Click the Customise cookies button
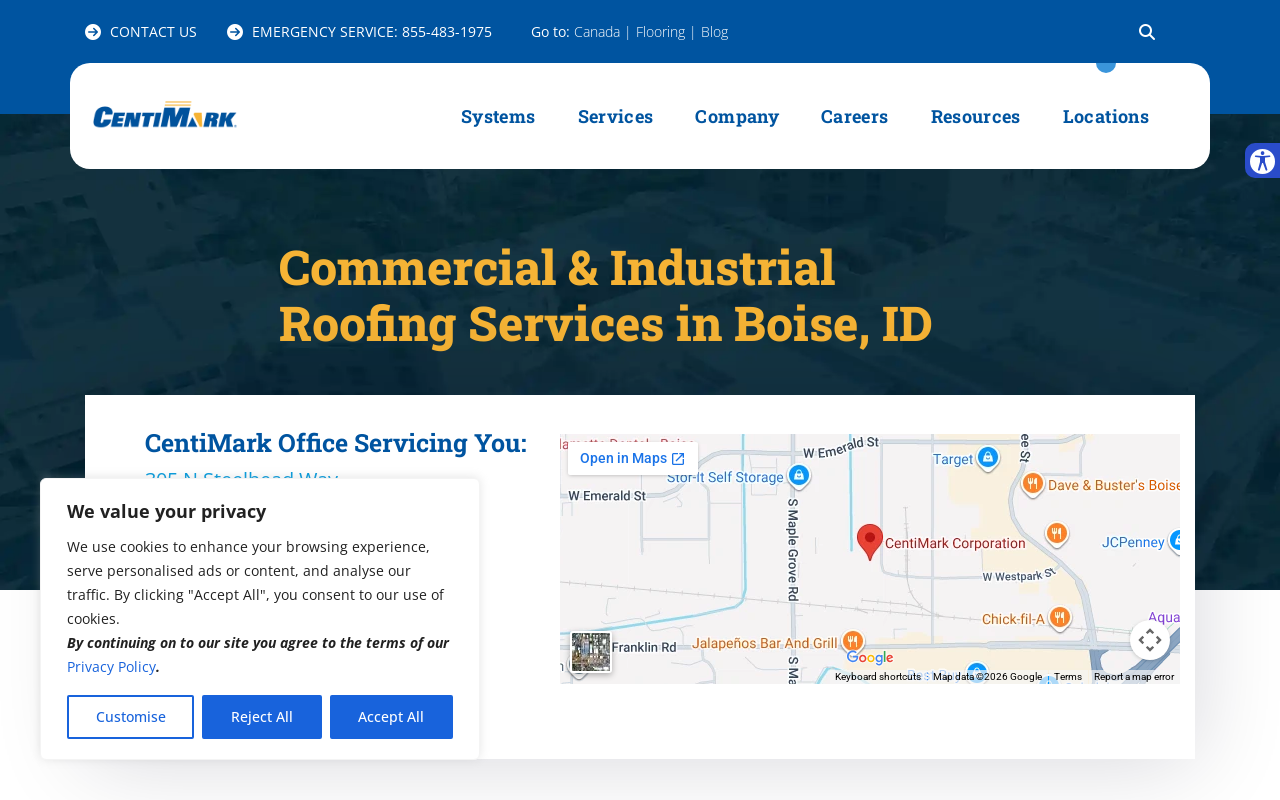Screen dimensions: 1280x800 point(130,717)
